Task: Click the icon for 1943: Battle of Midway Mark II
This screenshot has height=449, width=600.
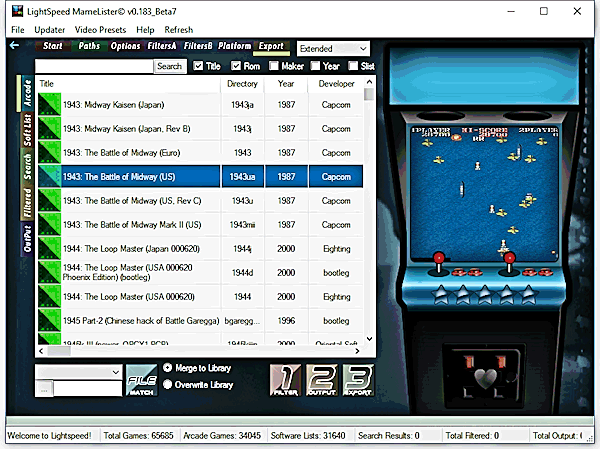Action: (x=49, y=224)
